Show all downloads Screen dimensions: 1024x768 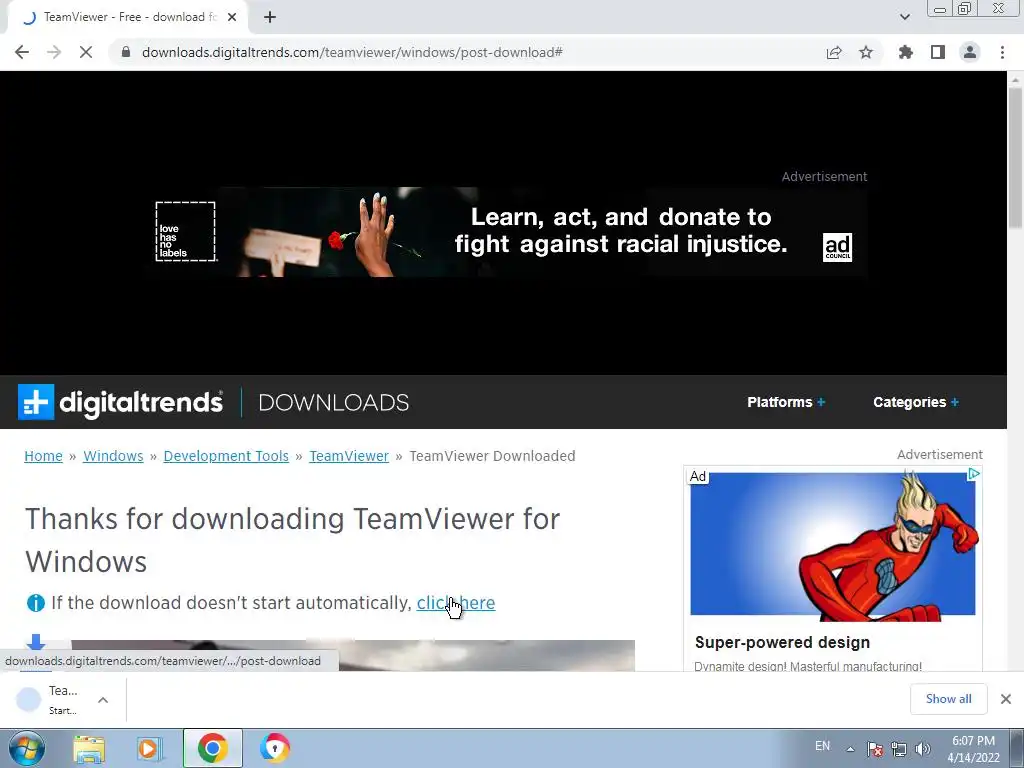pyautogui.click(x=948, y=699)
